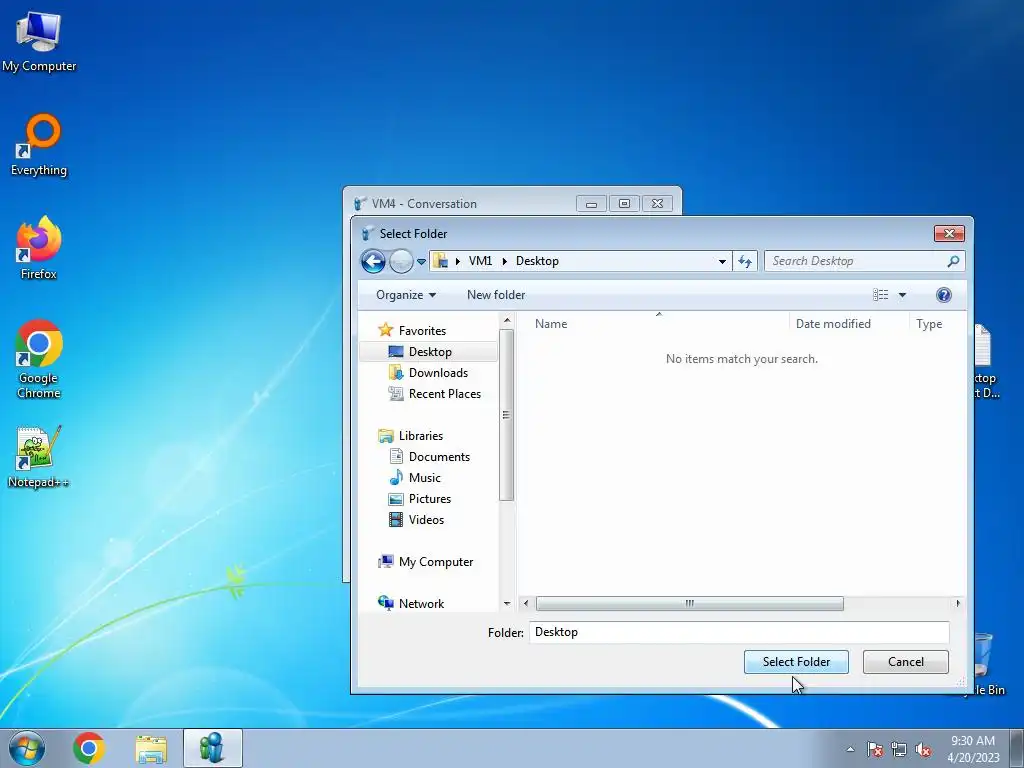Image resolution: width=1024 pixels, height=768 pixels.
Task: Select the Videos library
Action: (x=428, y=519)
